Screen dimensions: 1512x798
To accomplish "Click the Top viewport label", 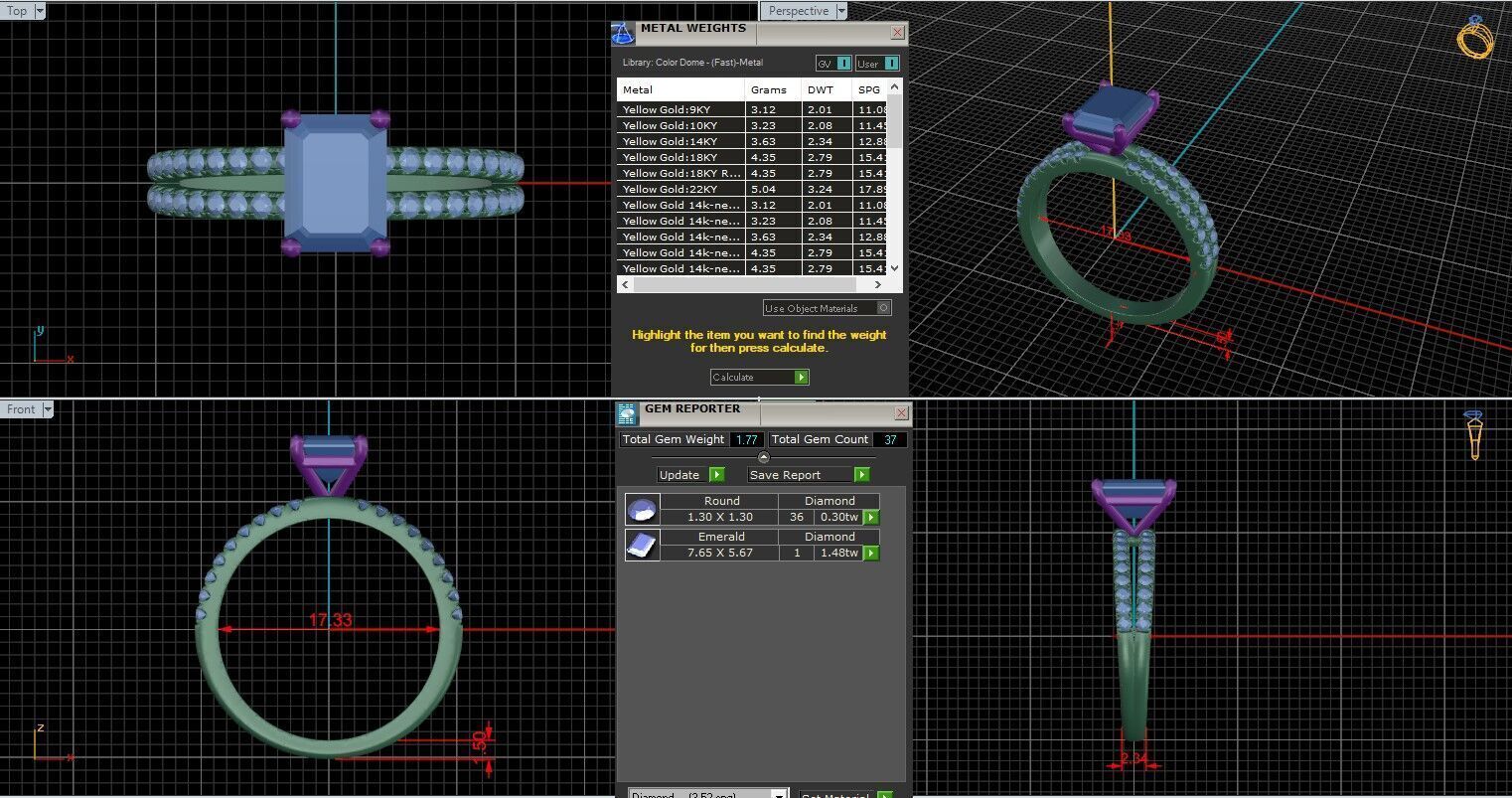I will click(x=17, y=11).
